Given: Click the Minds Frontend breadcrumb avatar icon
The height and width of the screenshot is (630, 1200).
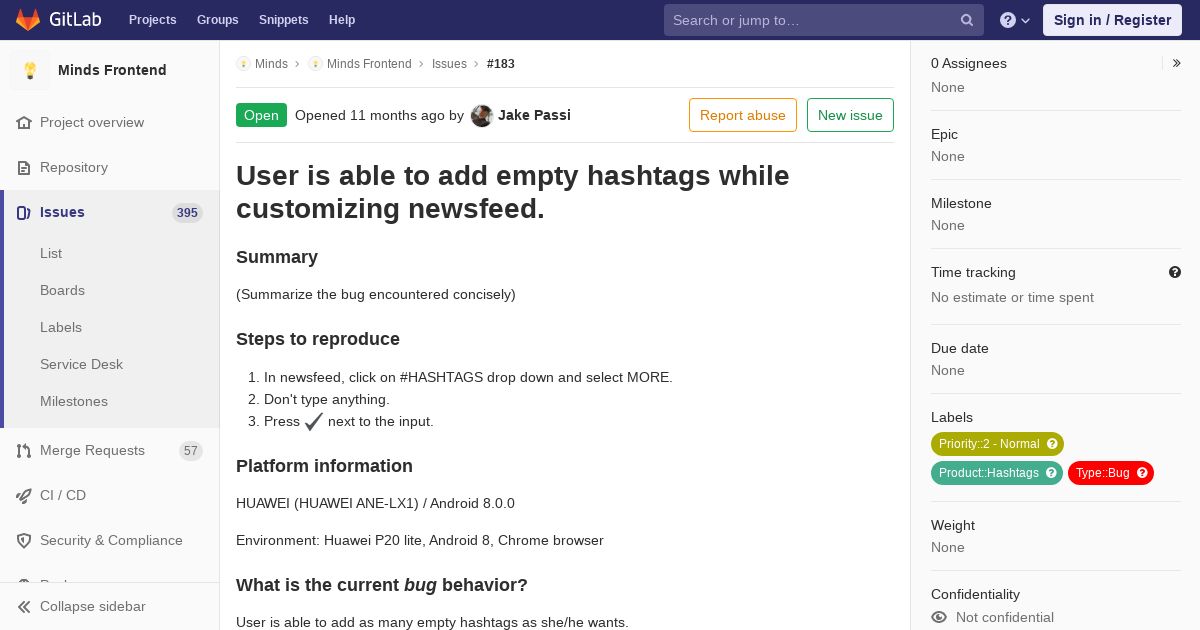Looking at the screenshot, I should (x=315, y=63).
